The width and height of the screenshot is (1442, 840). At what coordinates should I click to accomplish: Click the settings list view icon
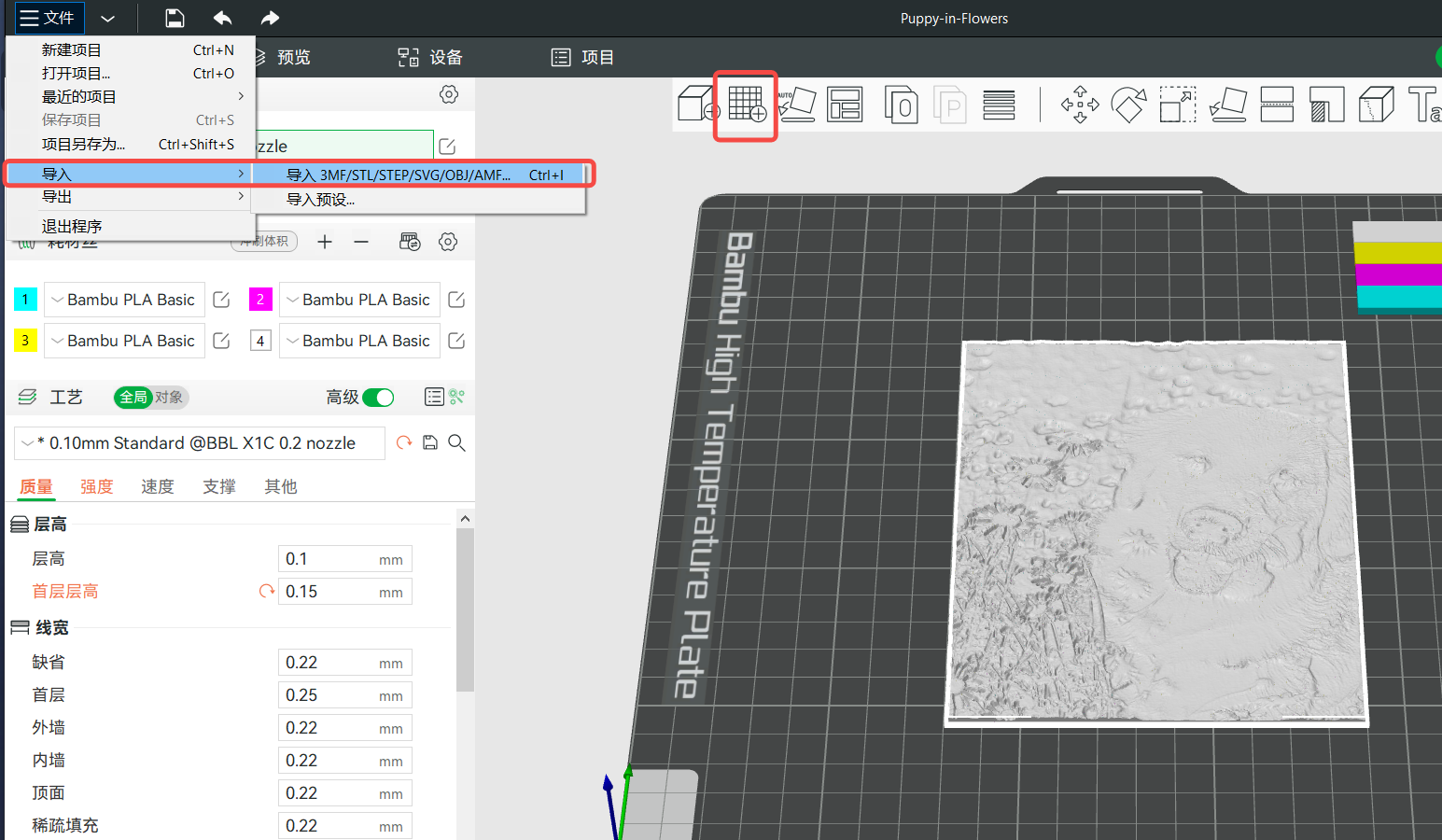click(x=434, y=397)
